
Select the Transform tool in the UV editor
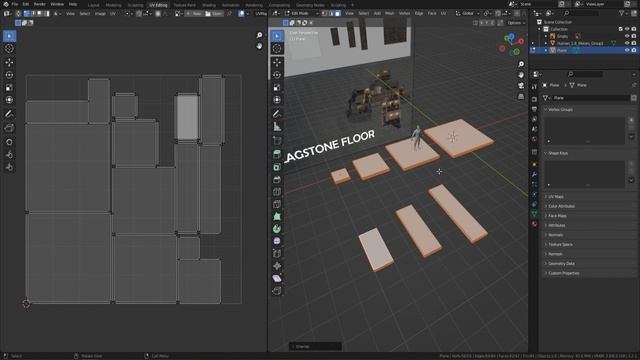[x=9, y=100]
